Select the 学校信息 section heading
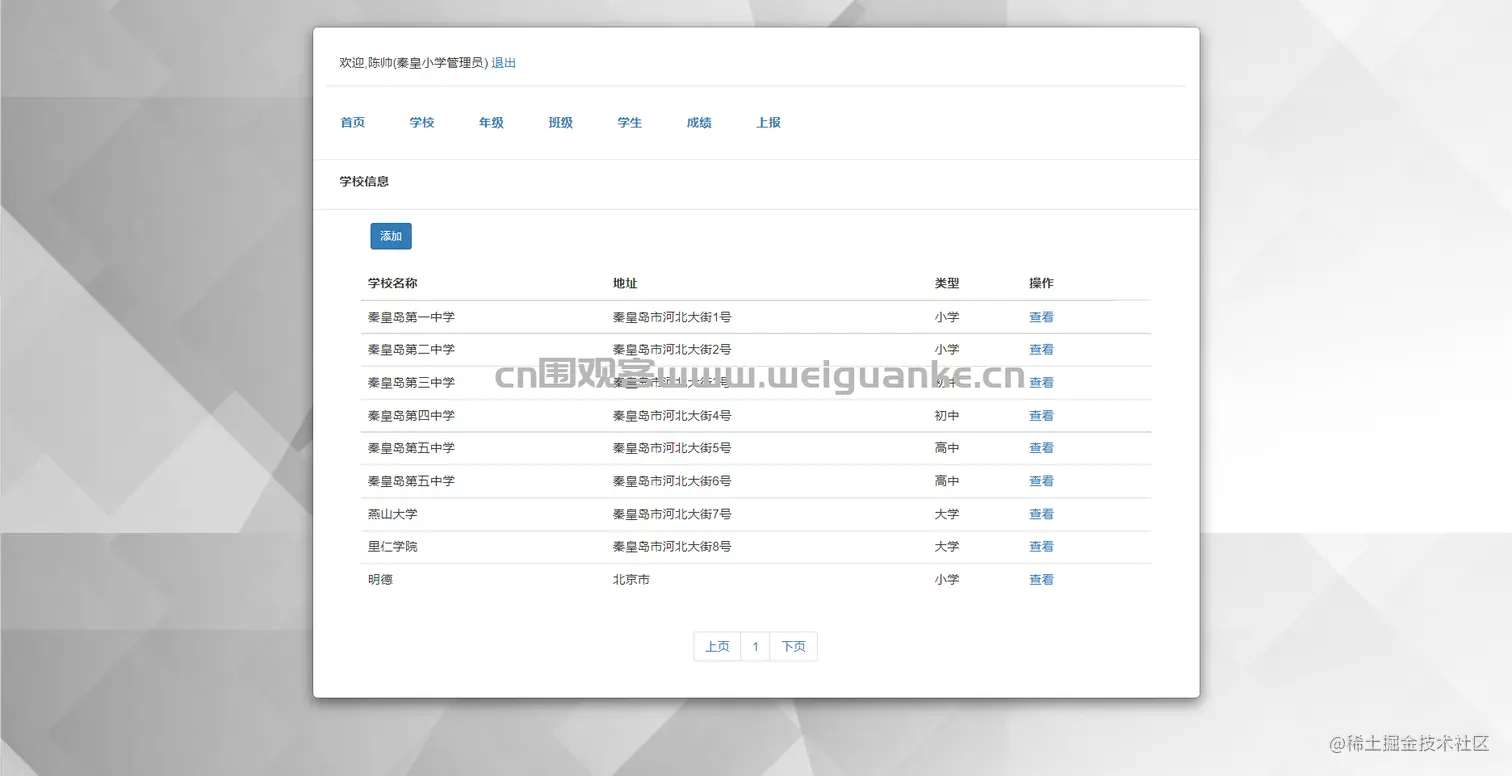Viewport: 1512px width, 776px height. point(364,182)
